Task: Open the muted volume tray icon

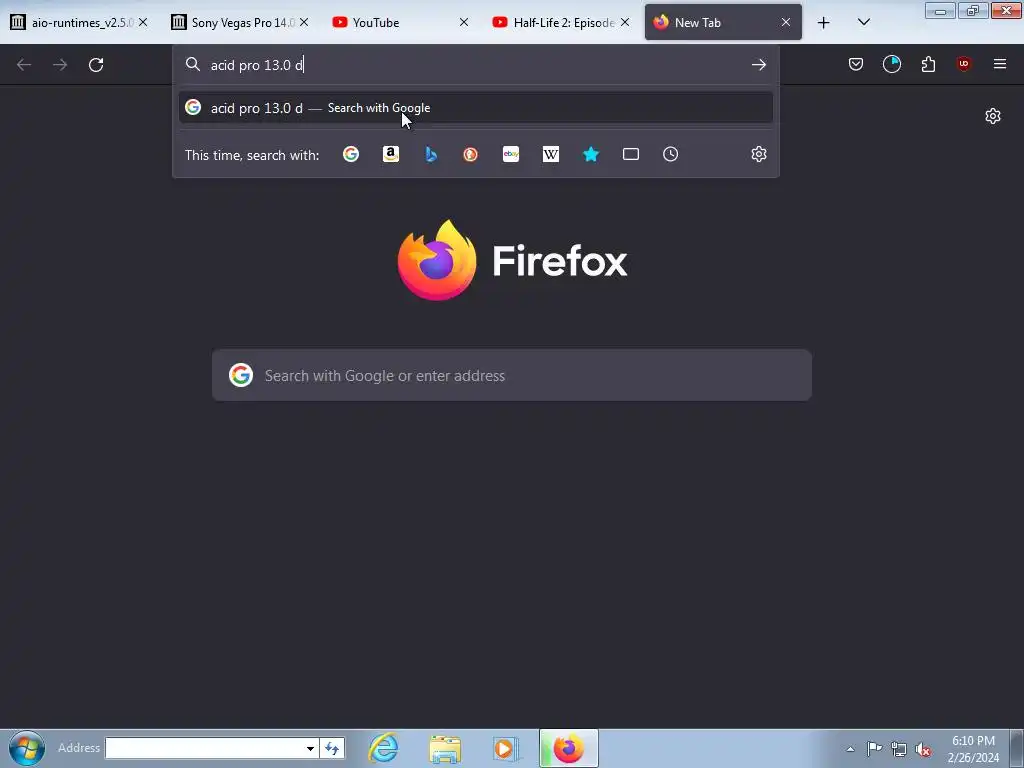Action: click(923, 749)
